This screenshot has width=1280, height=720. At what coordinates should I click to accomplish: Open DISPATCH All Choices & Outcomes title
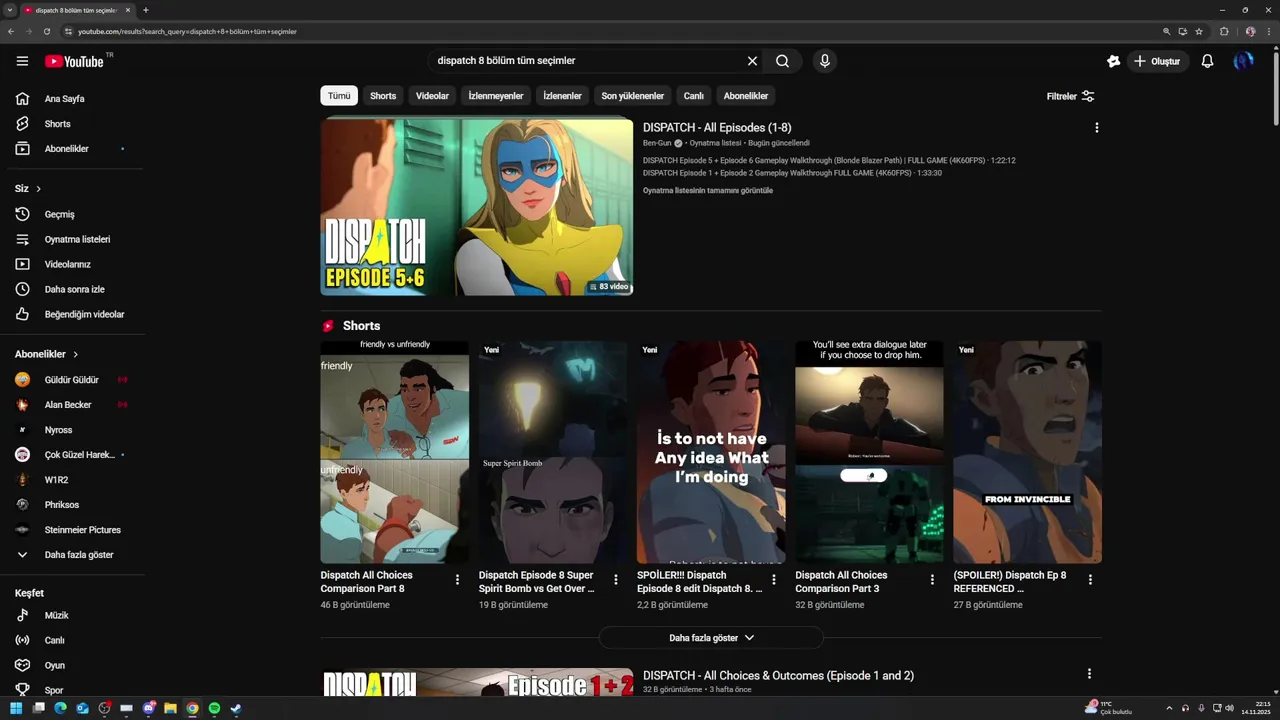click(x=778, y=676)
